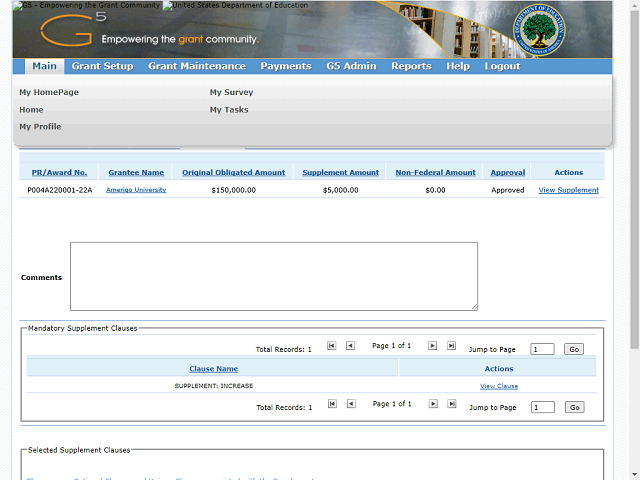Select My Profile submenu item
Viewport: 640px width, 480px height.
point(40,127)
